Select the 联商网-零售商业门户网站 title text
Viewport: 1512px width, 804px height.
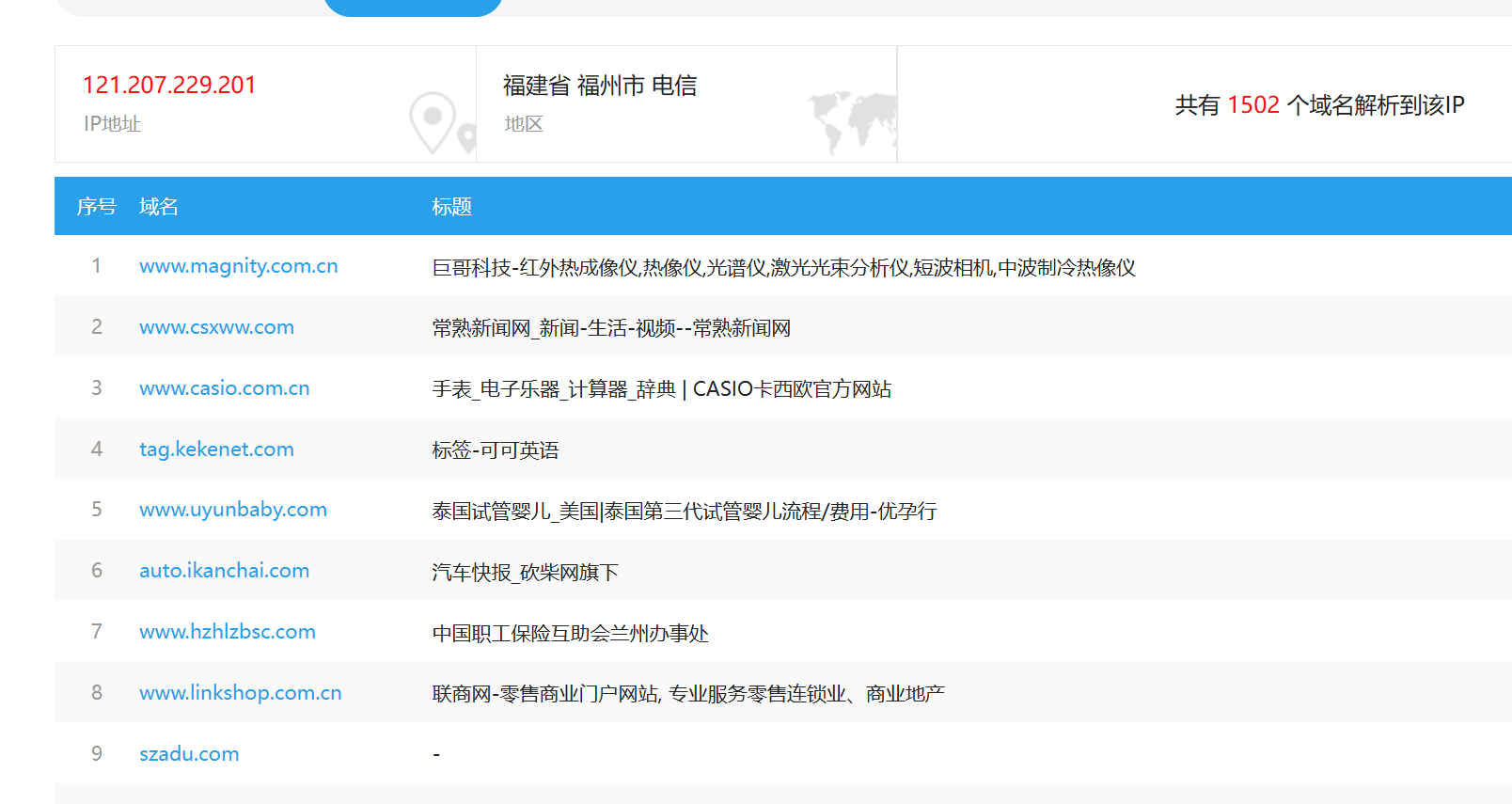tap(688, 694)
